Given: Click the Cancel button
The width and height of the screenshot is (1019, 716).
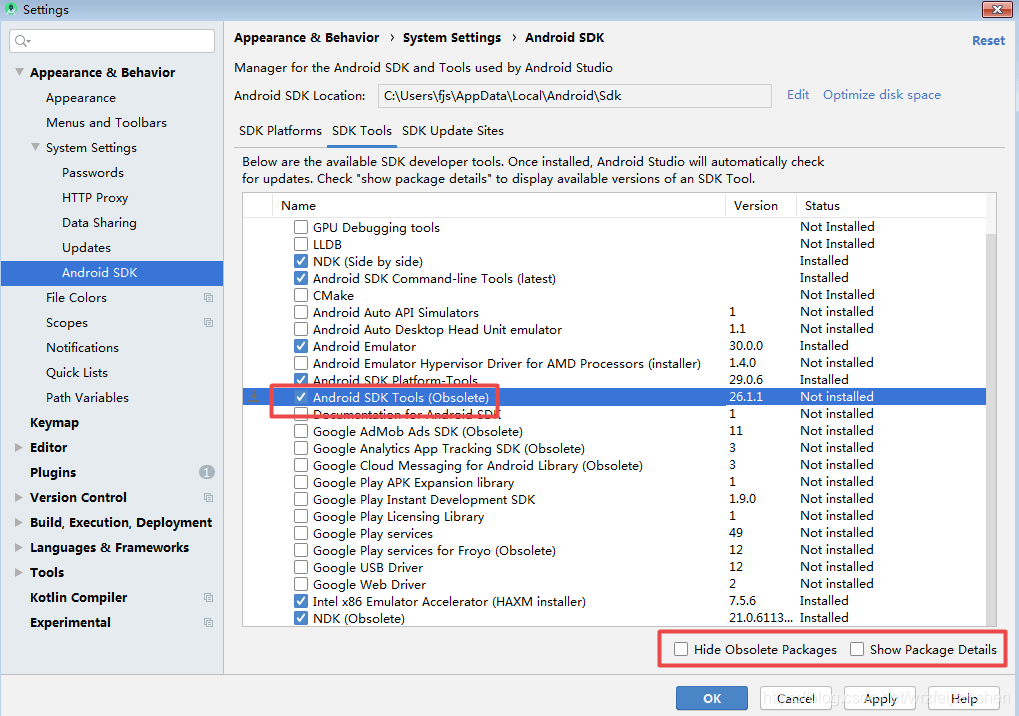Looking at the screenshot, I should tap(795, 698).
